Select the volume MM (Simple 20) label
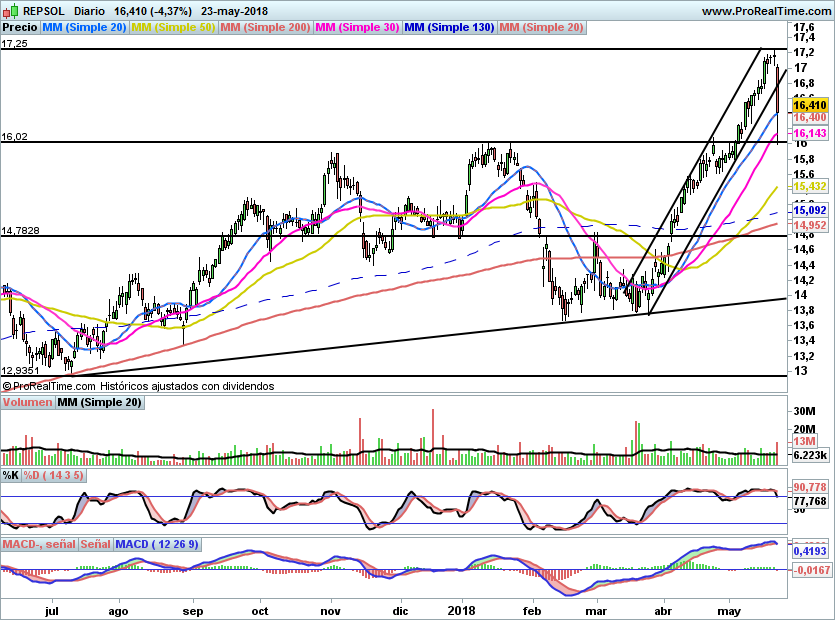835x620 pixels. (x=99, y=402)
